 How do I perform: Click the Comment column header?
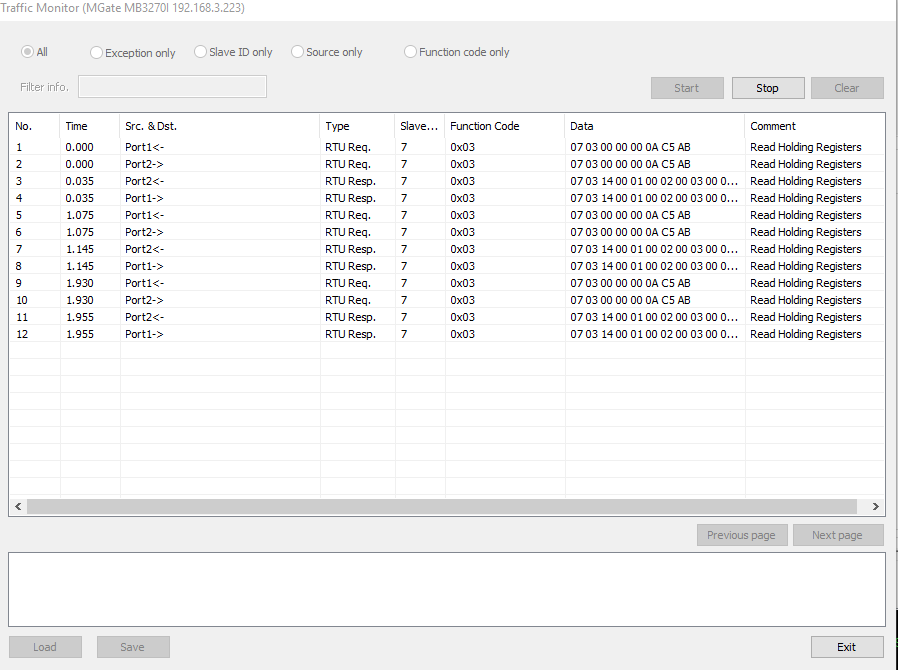[x=814, y=126]
